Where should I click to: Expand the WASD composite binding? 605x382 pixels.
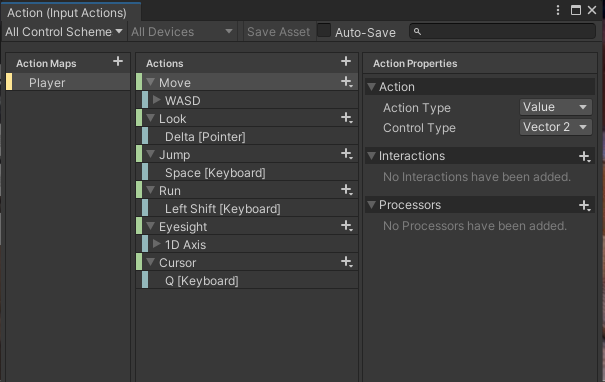156,100
